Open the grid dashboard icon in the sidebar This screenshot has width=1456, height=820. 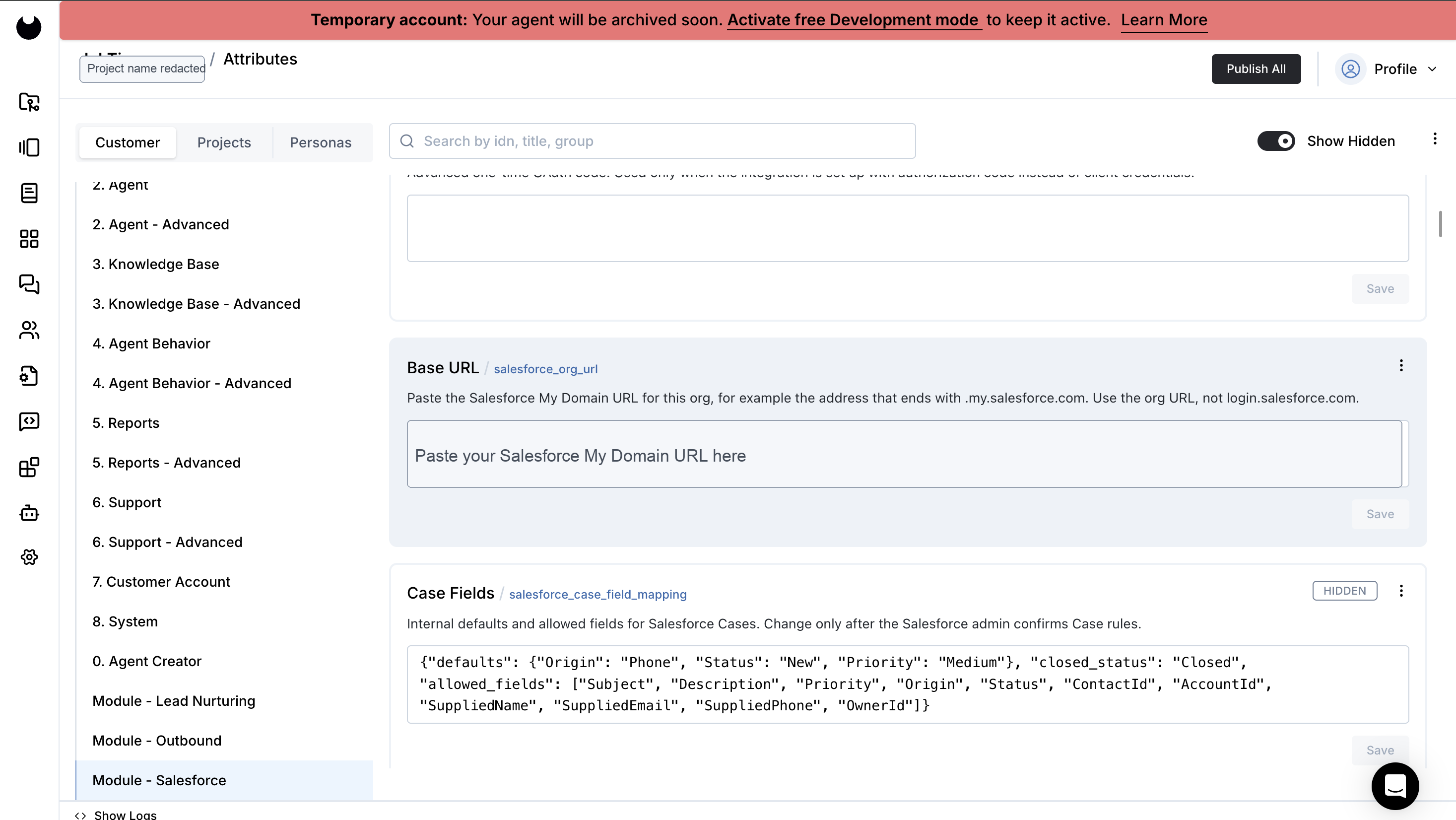pos(29,239)
